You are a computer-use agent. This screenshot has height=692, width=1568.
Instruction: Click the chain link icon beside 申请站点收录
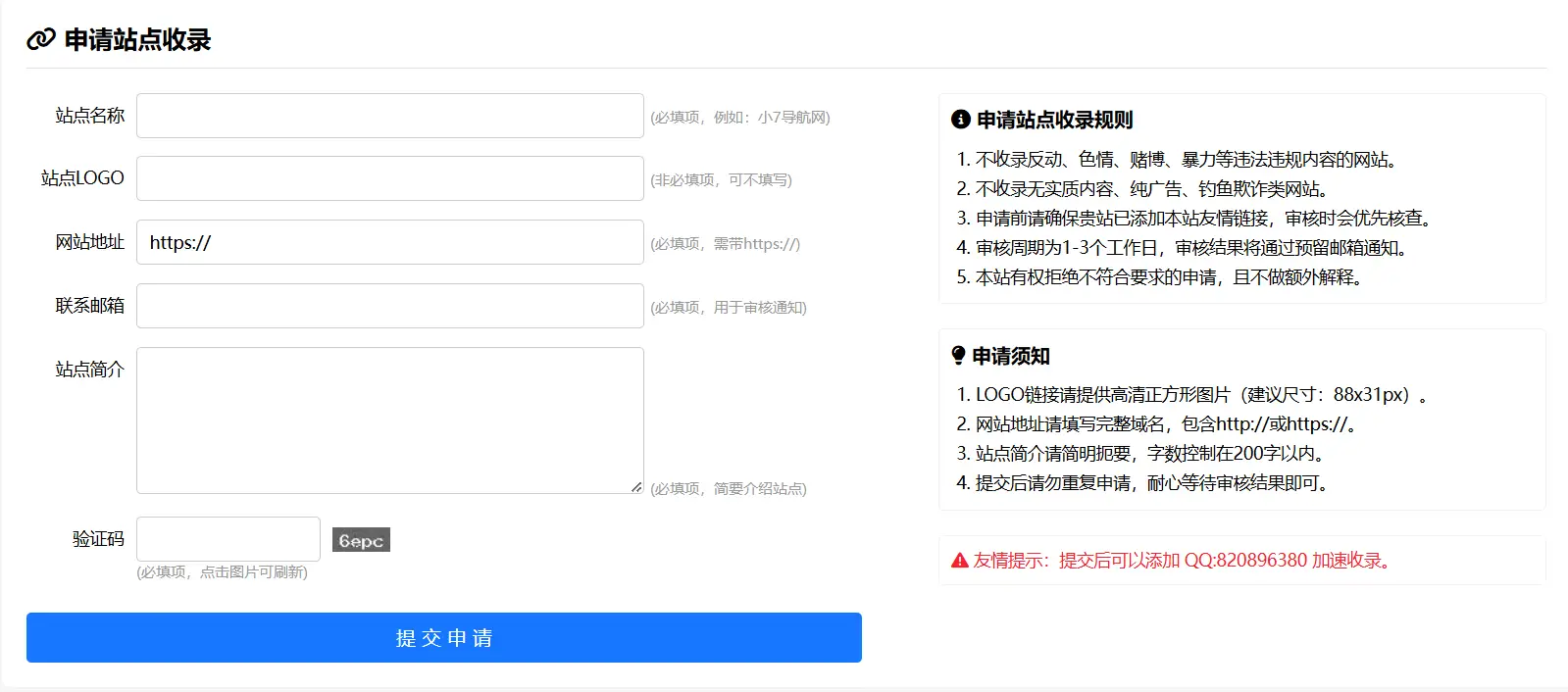(40, 39)
